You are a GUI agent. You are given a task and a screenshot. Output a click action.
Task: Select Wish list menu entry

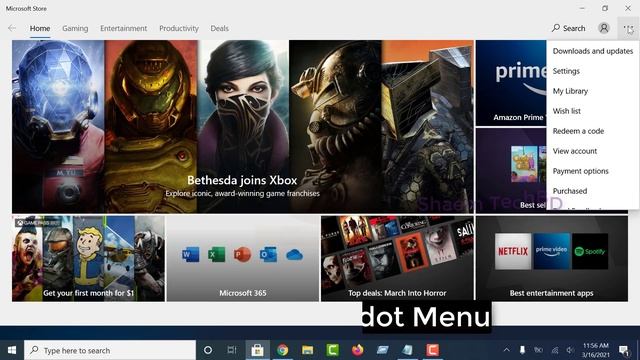click(593, 111)
